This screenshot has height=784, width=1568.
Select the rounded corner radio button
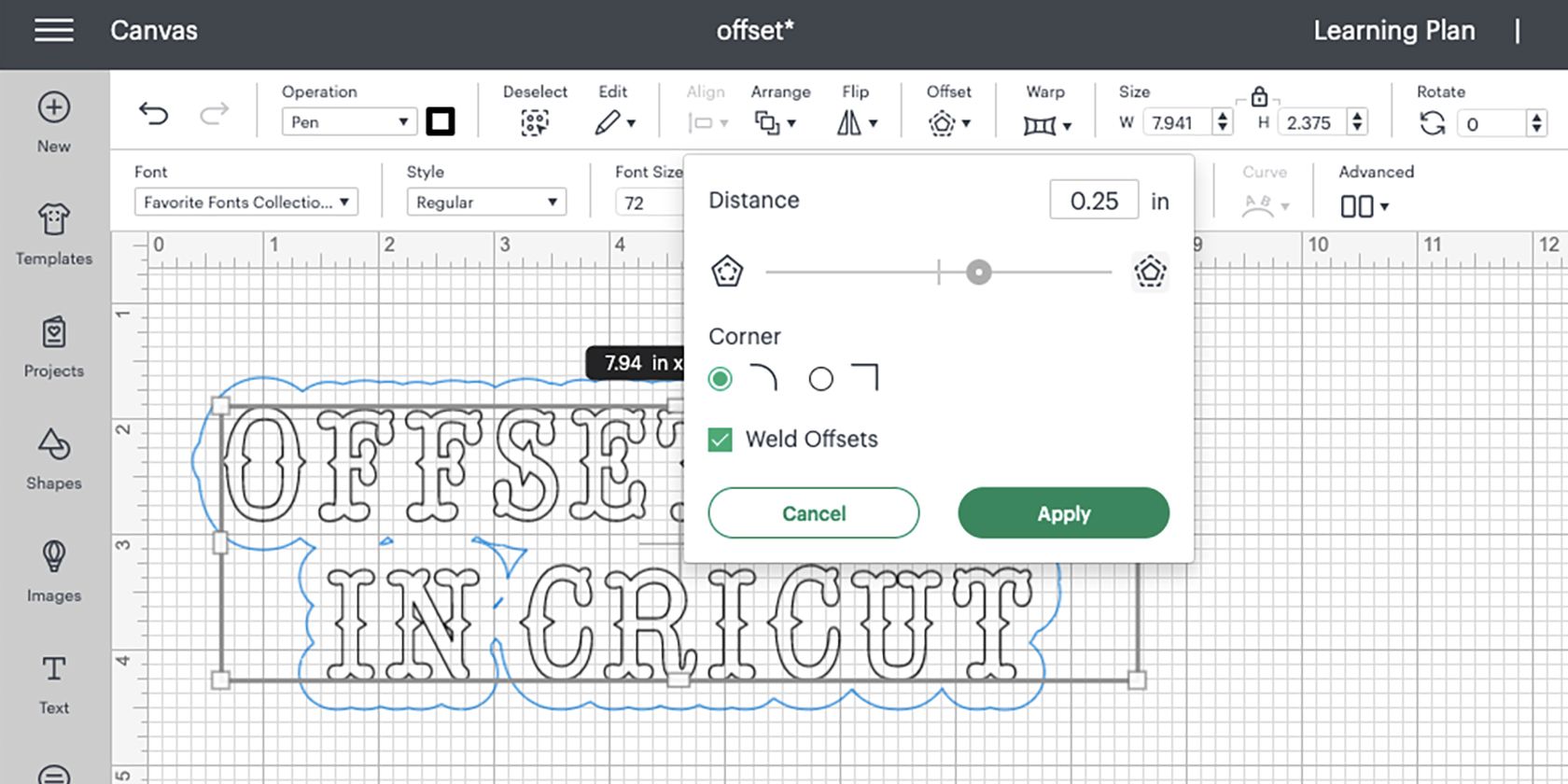(720, 379)
